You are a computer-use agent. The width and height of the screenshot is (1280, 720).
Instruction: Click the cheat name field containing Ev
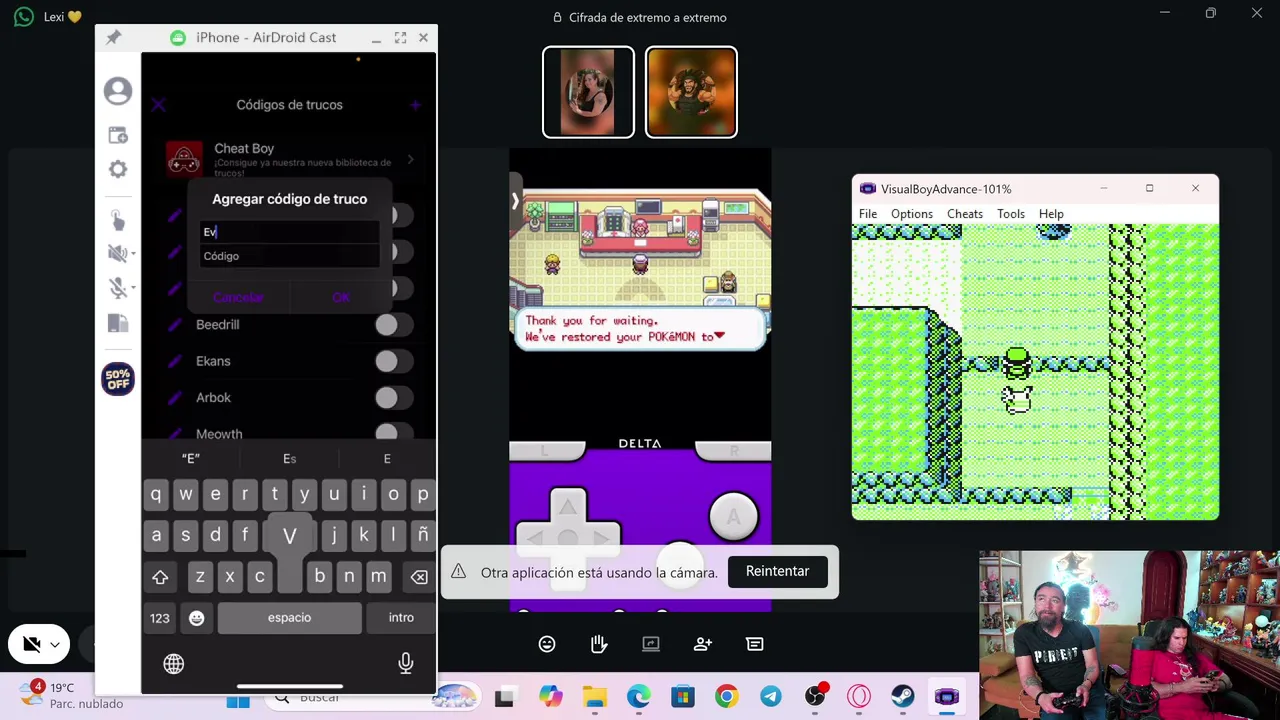click(x=289, y=232)
